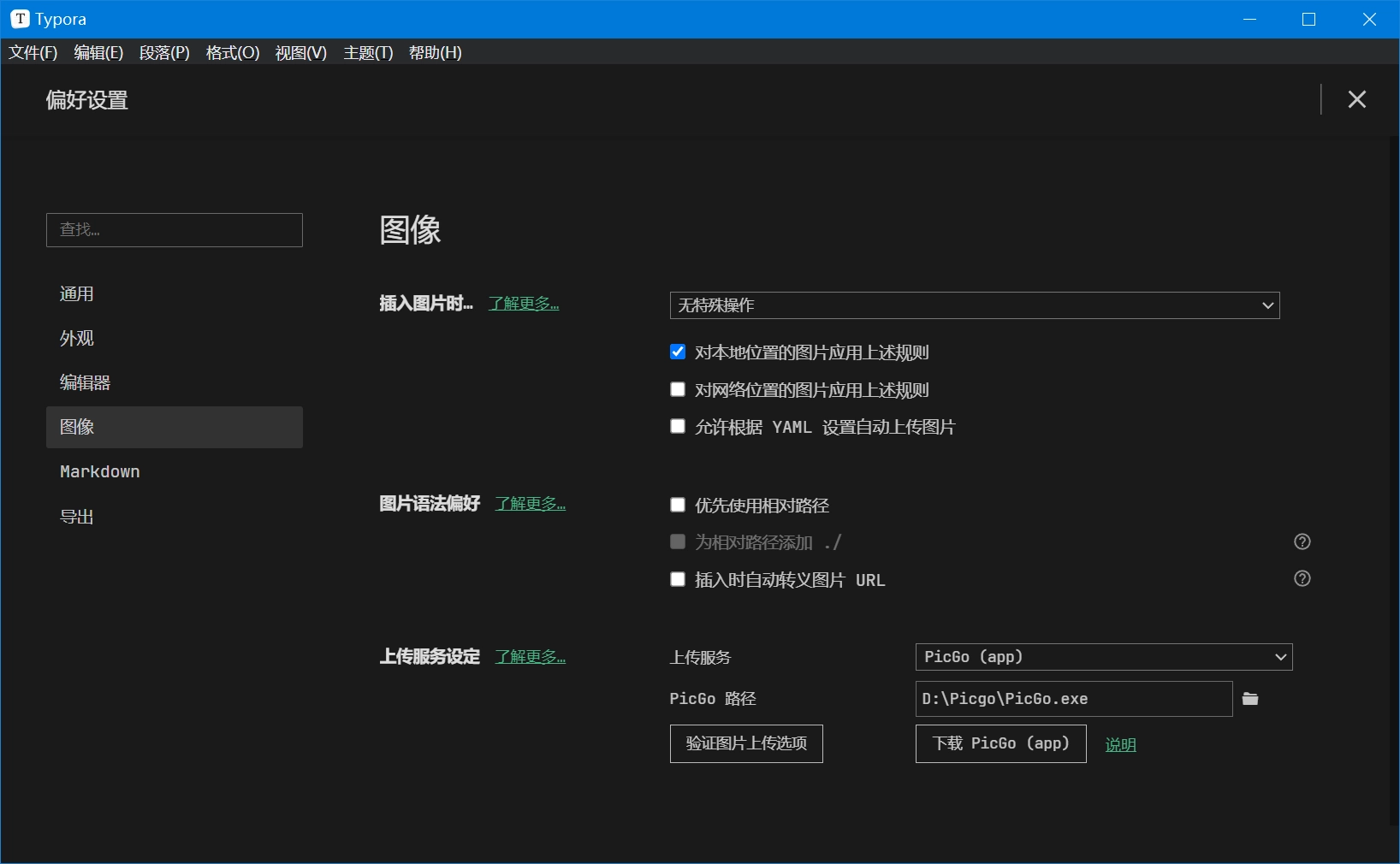This screenshot has height=864, width=1400.
Task: Open the PicGo (app) upload service dropdown
Action: 1104,657
